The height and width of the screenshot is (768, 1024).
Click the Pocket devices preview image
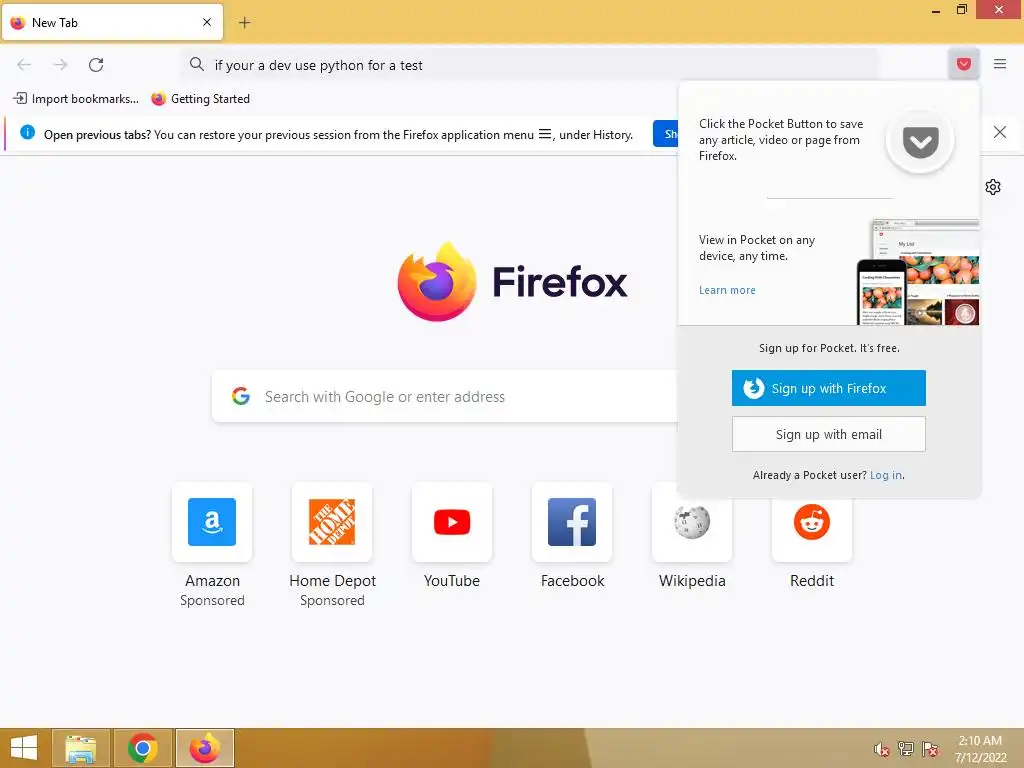(918, 272)
